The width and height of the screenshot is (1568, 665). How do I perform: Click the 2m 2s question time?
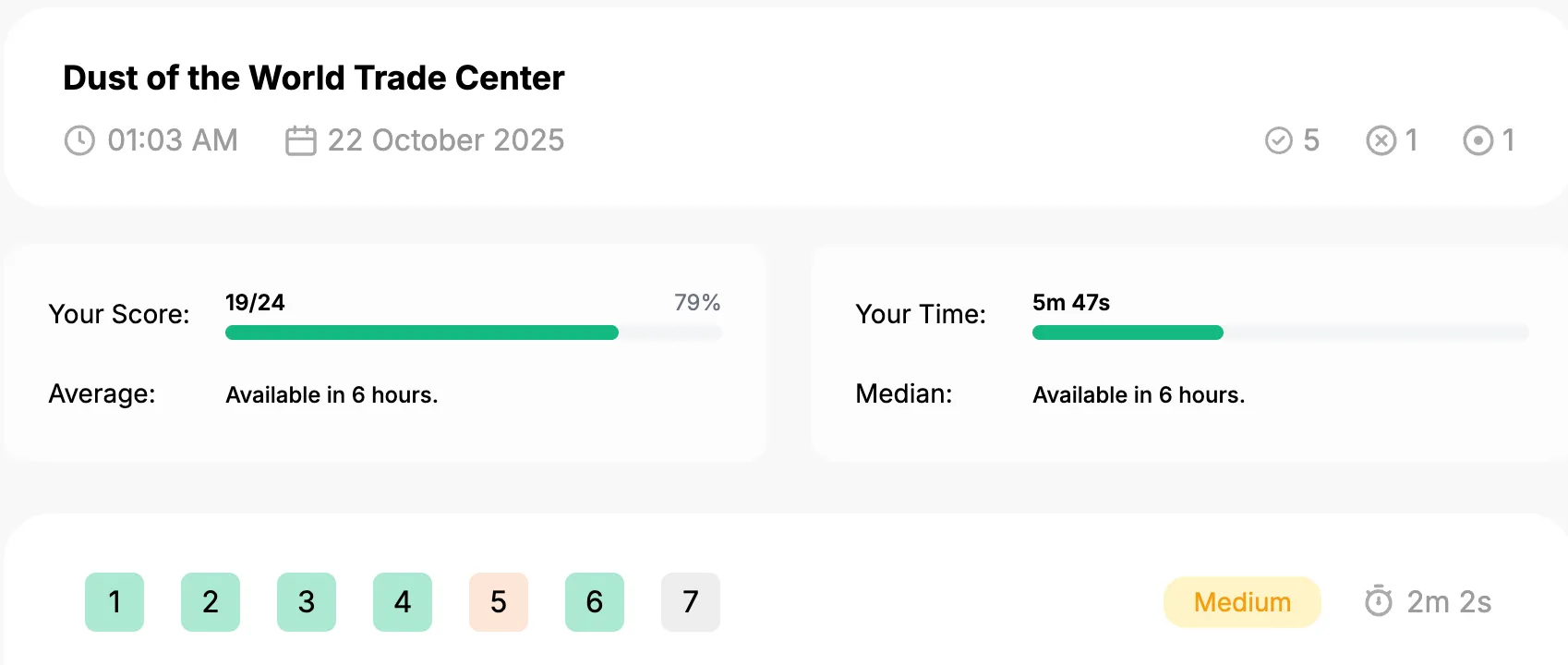[x=1449, y=602]
